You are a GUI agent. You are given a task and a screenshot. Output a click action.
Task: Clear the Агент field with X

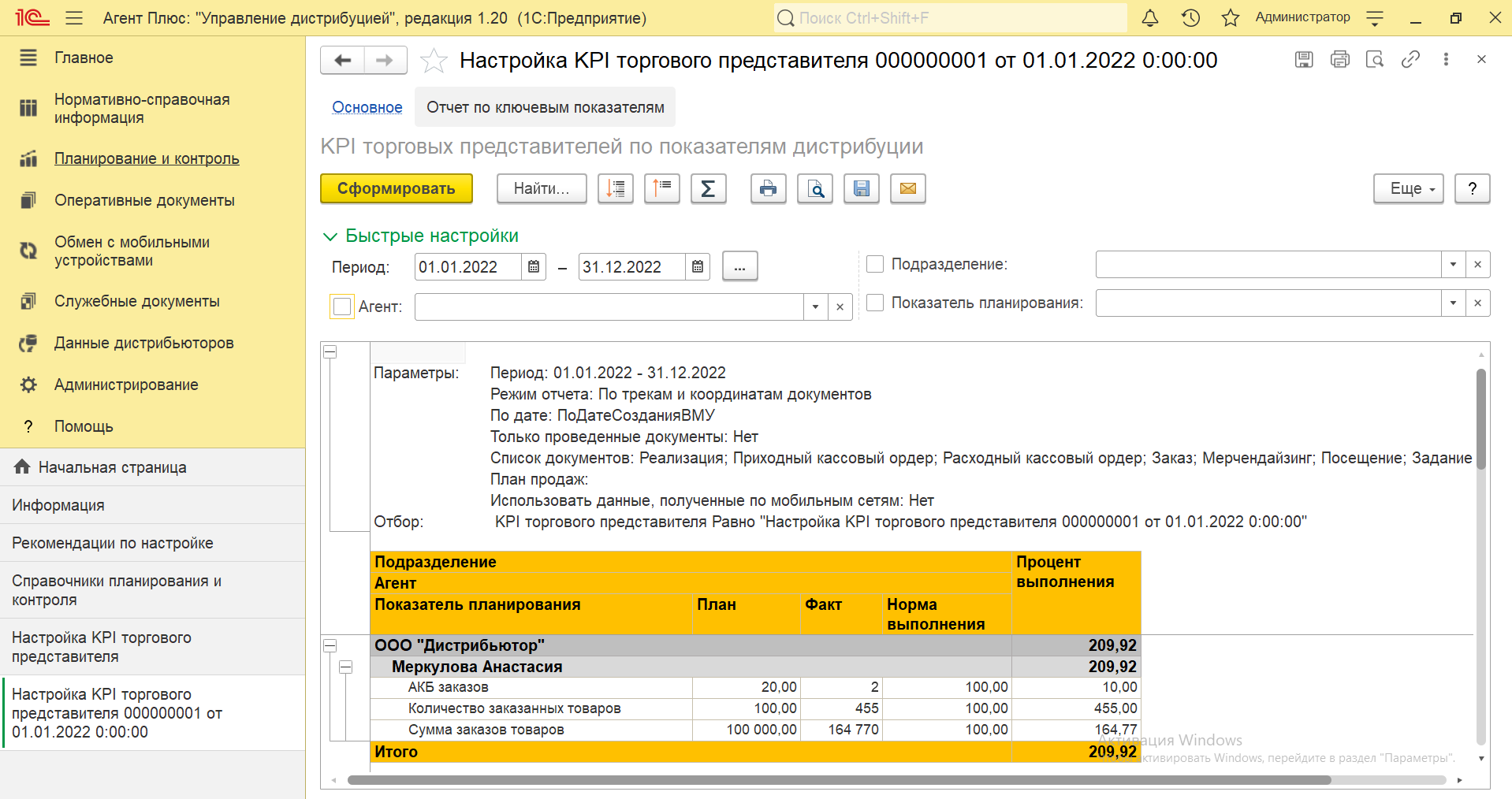tap(840, 307)
